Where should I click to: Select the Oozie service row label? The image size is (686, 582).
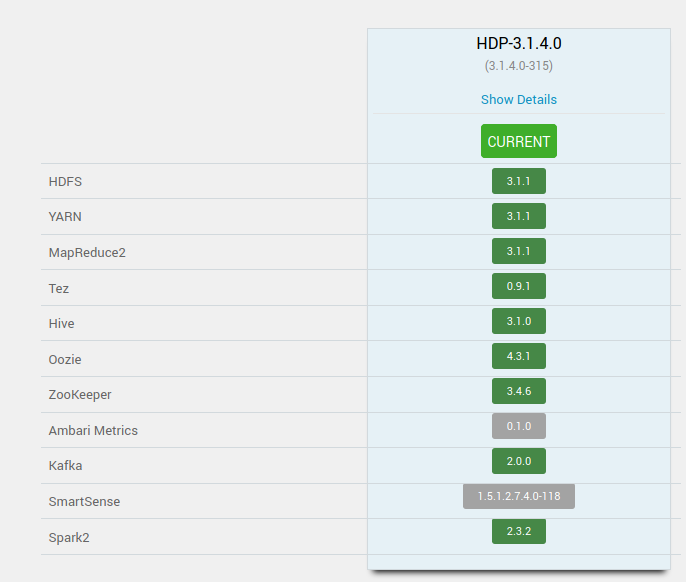click(x=65, y=359)
